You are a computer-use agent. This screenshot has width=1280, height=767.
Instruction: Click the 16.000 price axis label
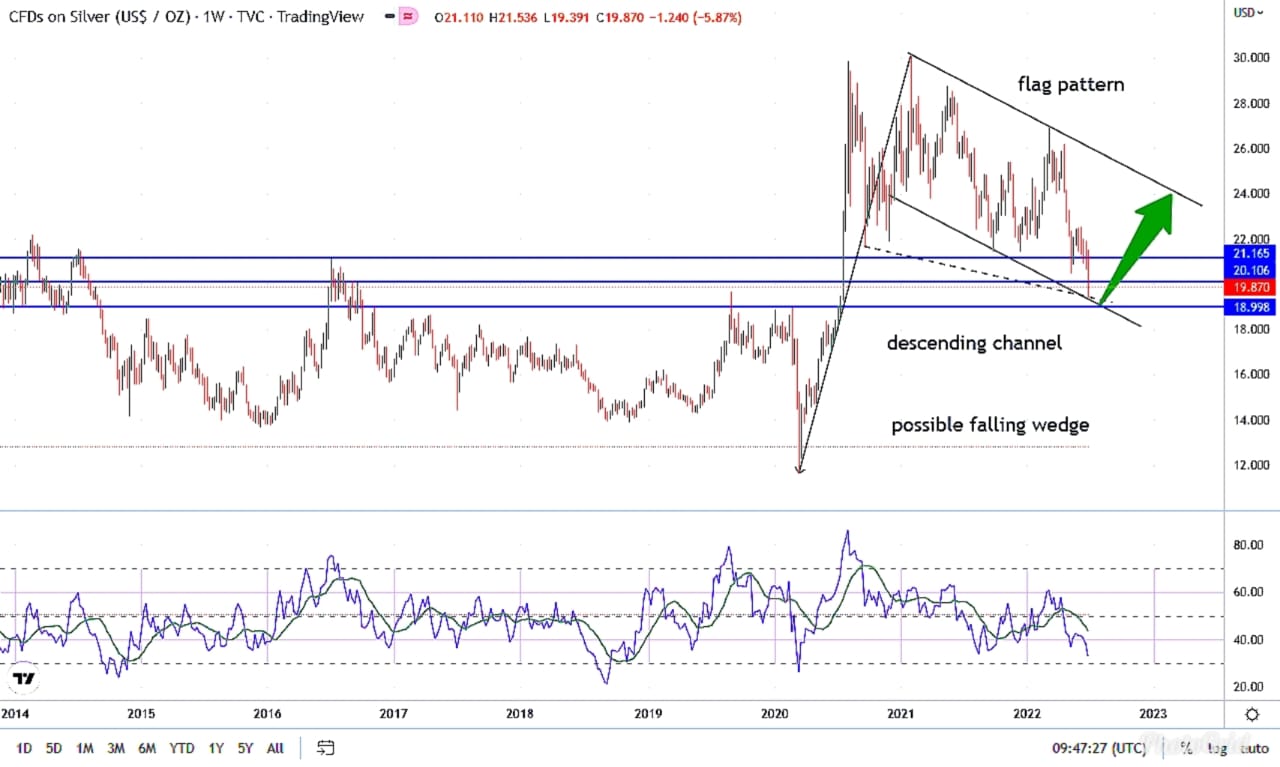(x=1252, y=375)
